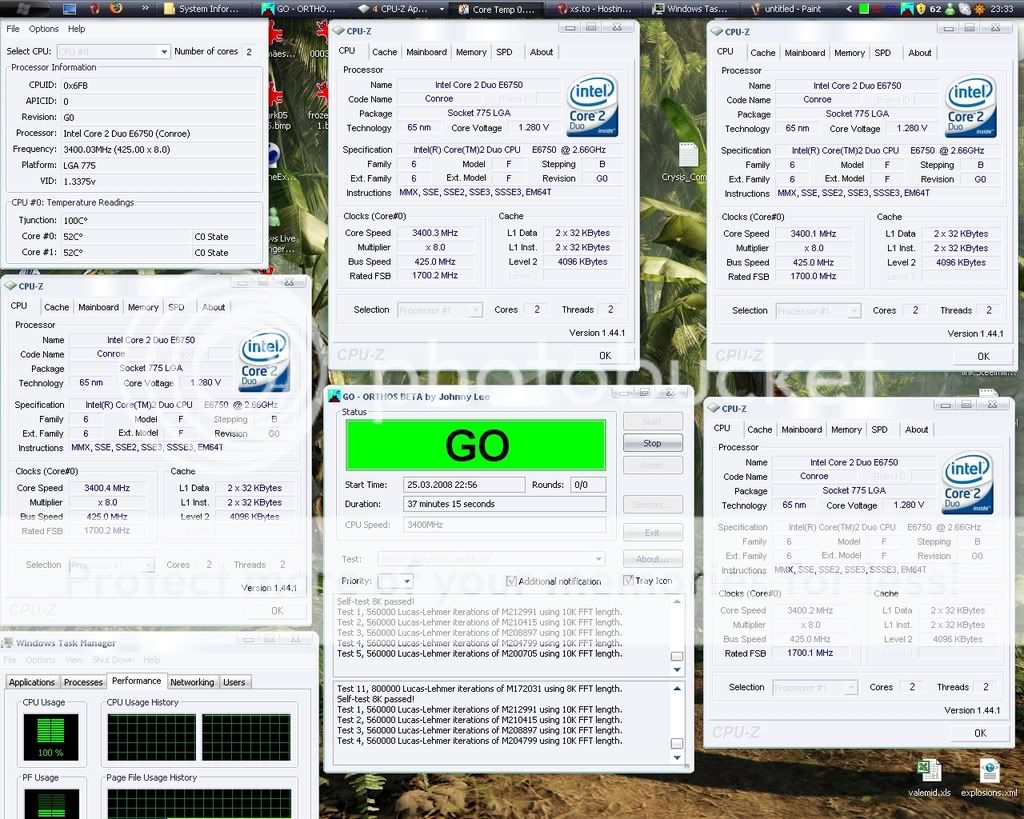The width and height of the screenshot is (1024, 819).
Task: Click the Exit button in ORTHOS
Action: tap(652, 532)
